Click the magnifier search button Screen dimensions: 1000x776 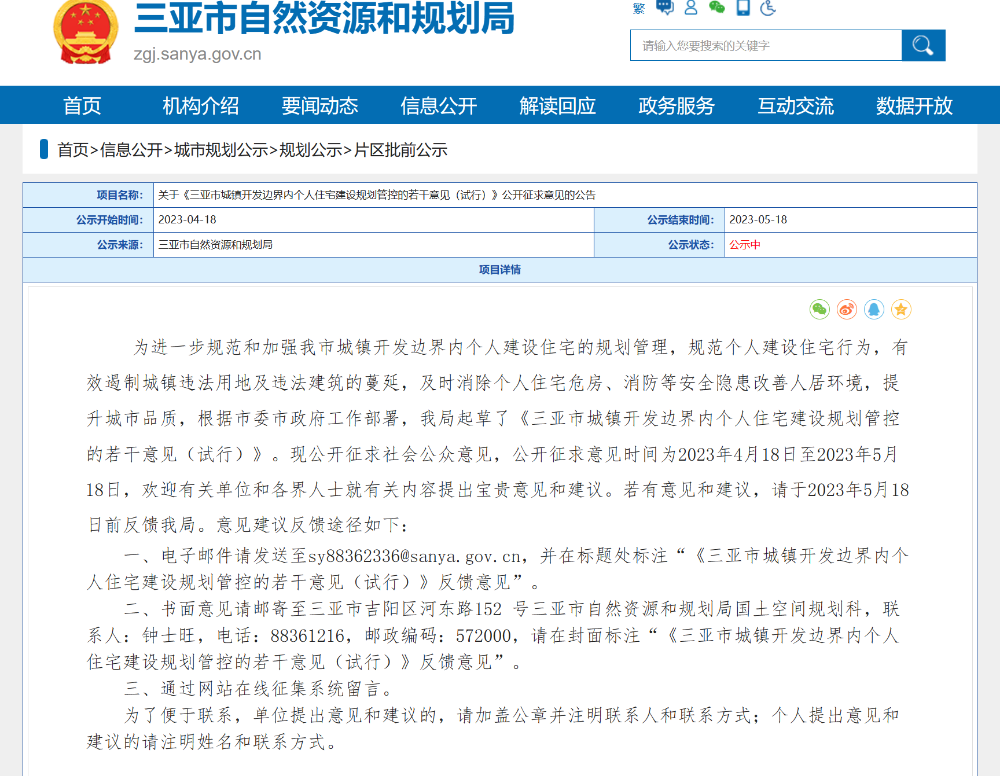pos(923,45)
